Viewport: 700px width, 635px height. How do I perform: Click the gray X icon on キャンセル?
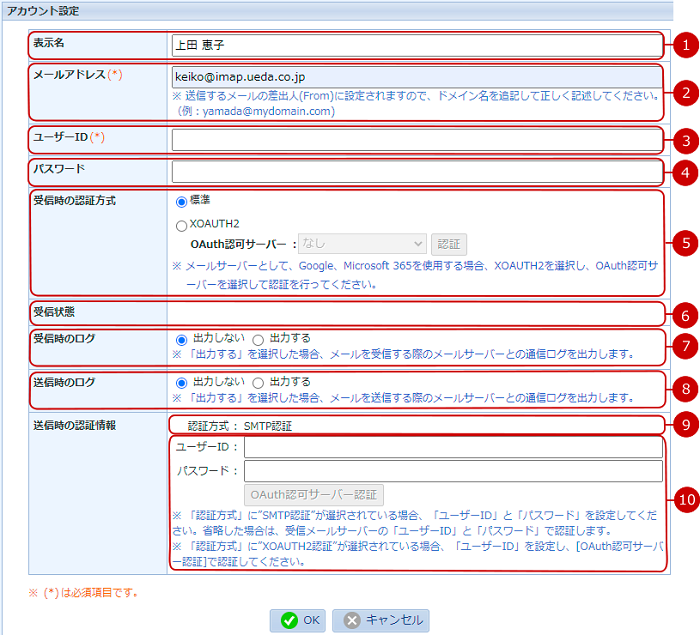(352, 620)
